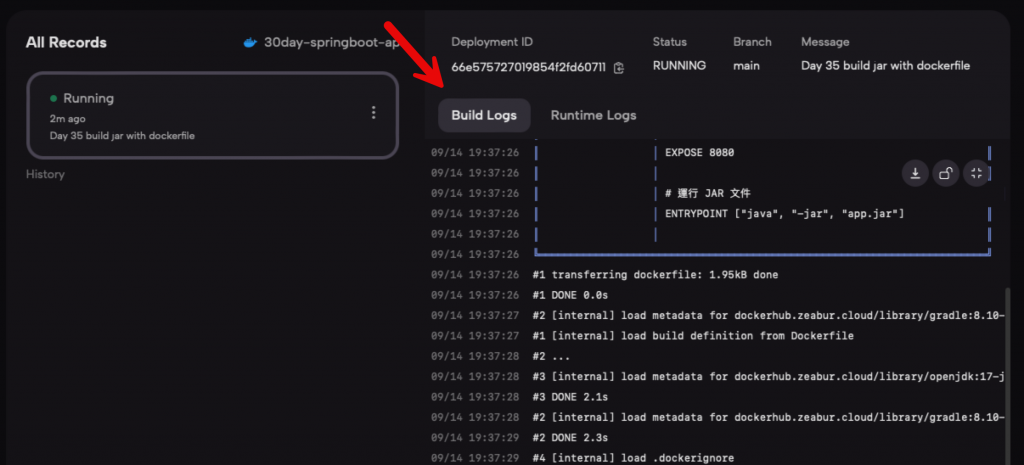
Task: Click the 30day-springboot service name
Action: (331, 42)
